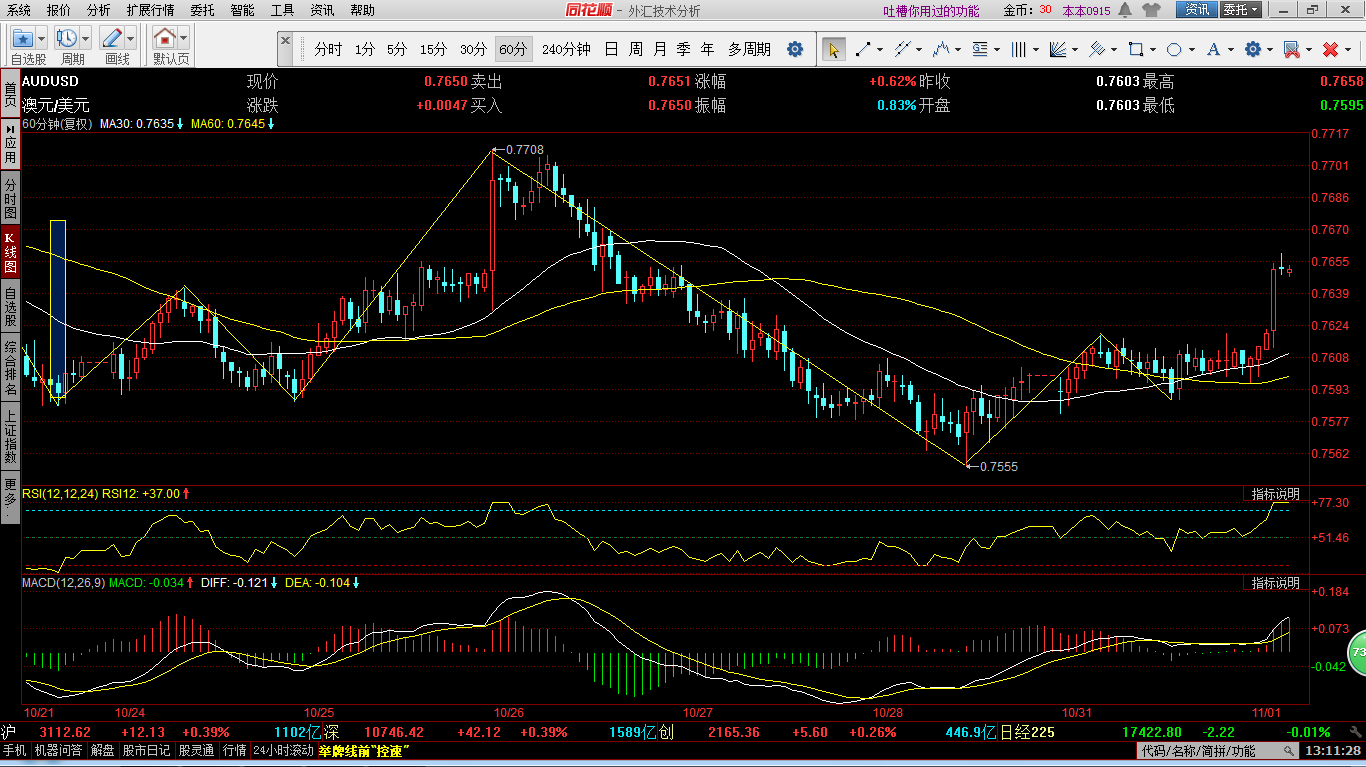This screenshot has width=1366, height=767.
Task: Click 机器问答 in bottom bar
Action: pos(59,750)
